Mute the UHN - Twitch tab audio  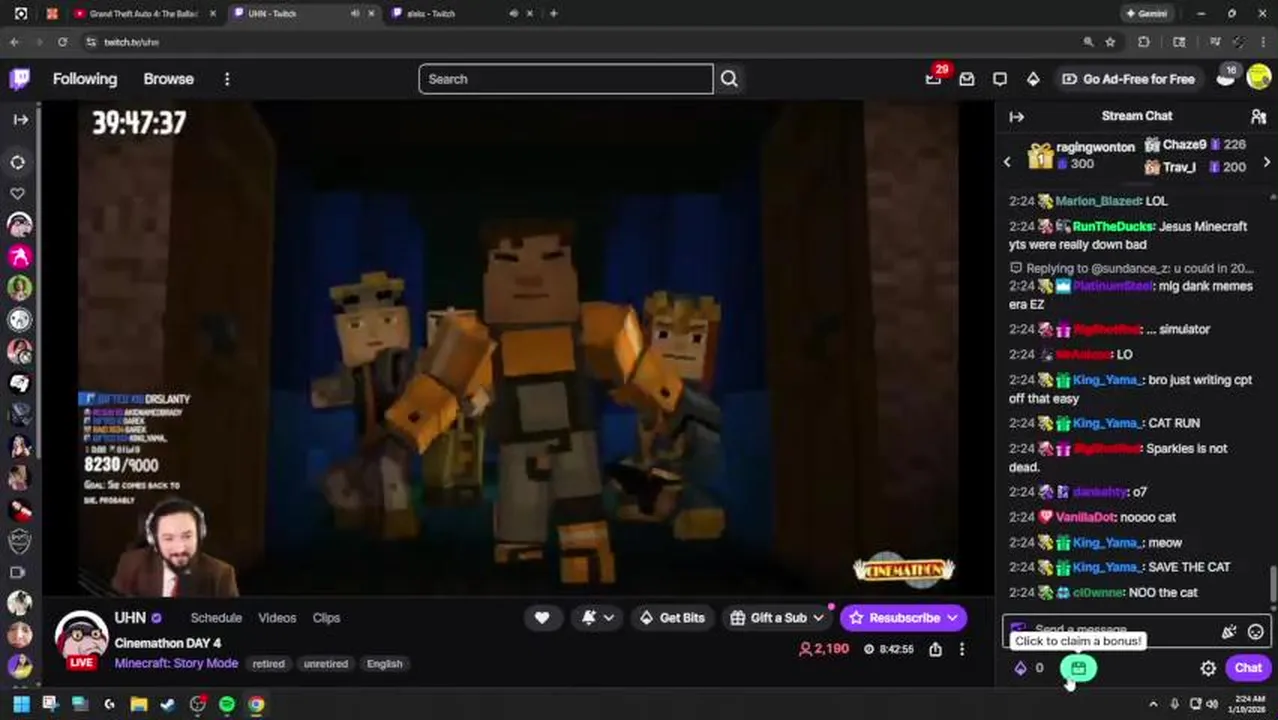(355, 14)
